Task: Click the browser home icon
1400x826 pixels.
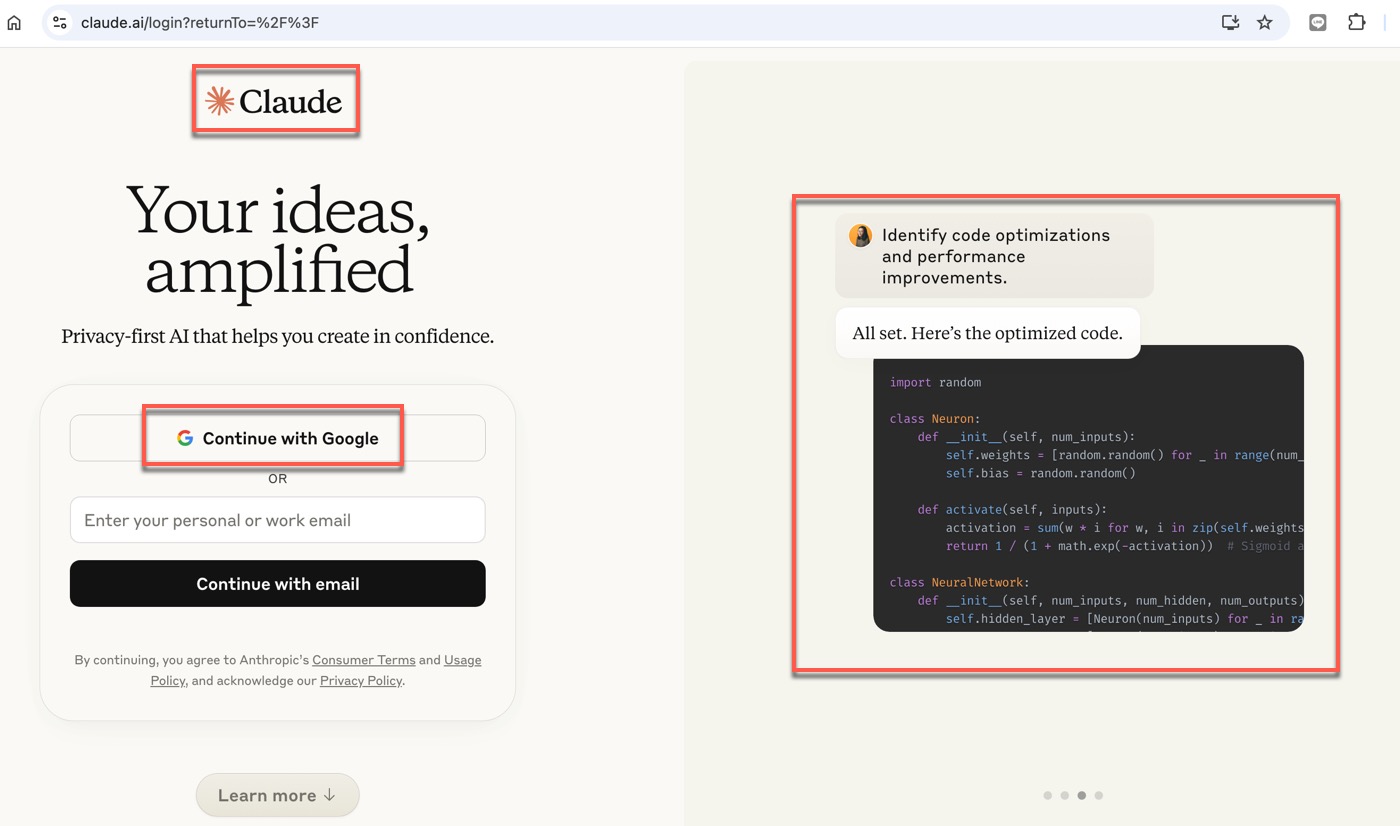Action: [14, 22]
